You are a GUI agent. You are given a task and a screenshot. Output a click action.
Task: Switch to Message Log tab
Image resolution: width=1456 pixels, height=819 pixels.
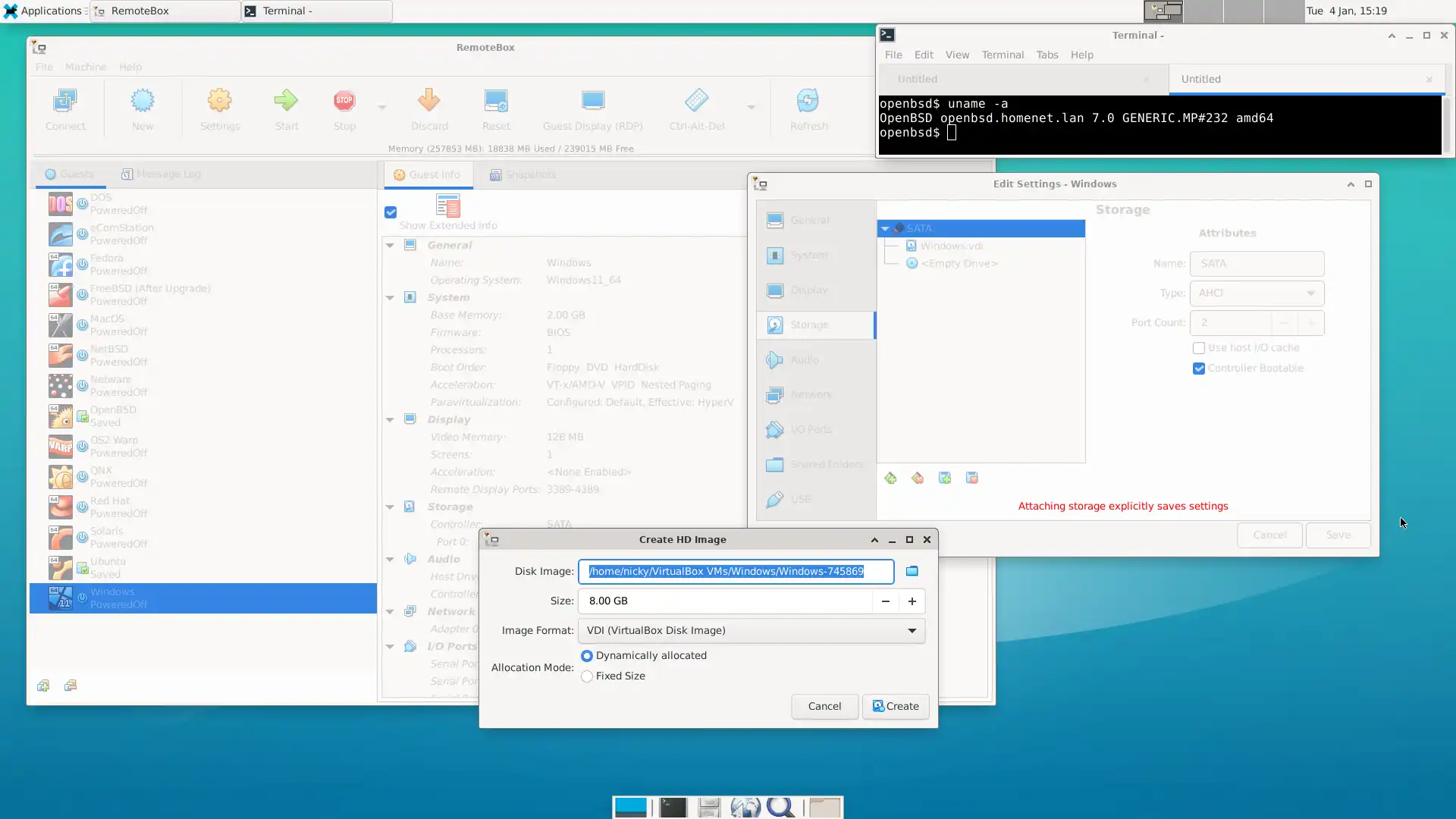click(160, 174)
